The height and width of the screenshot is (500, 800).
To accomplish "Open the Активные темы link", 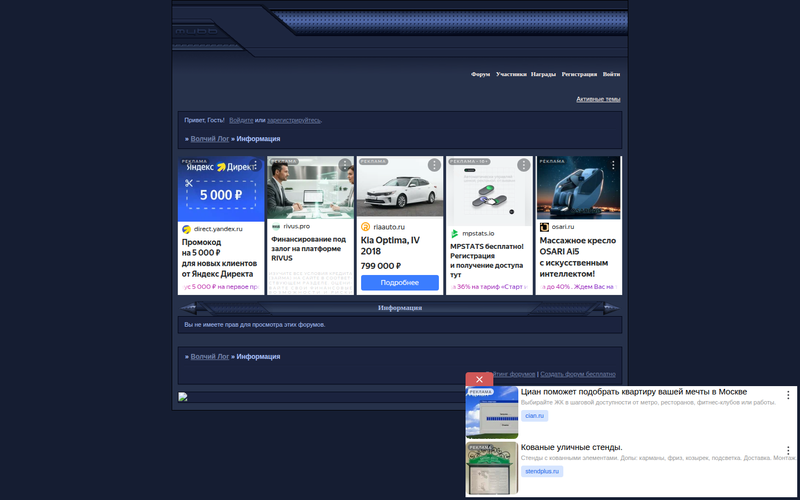I will [x=598, y=99].
